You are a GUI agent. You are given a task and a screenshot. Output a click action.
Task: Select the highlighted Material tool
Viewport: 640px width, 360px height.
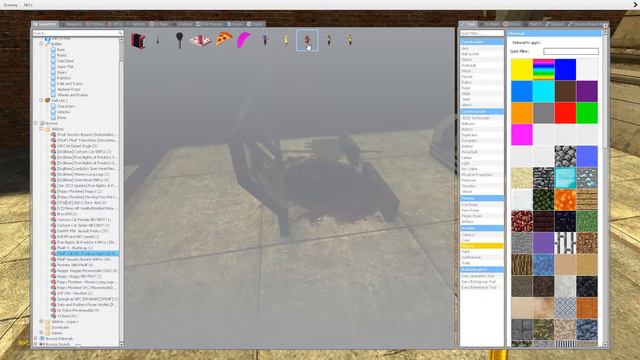[x=482, y=246]
